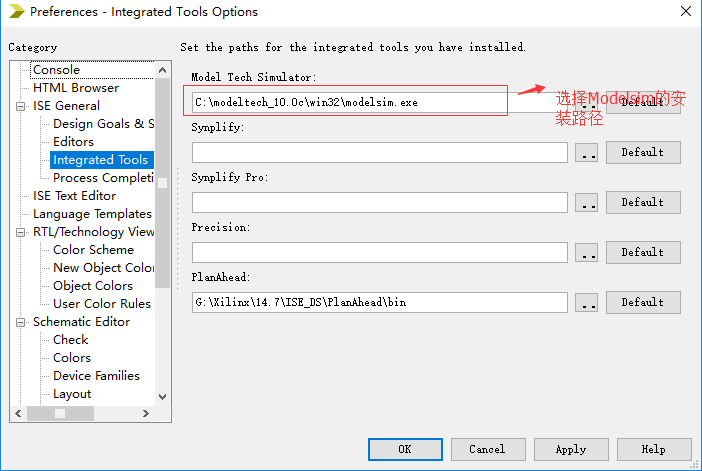Browse for the Synplify executable path
Screen dimensions: 702x471
click(x=586, y=153)
